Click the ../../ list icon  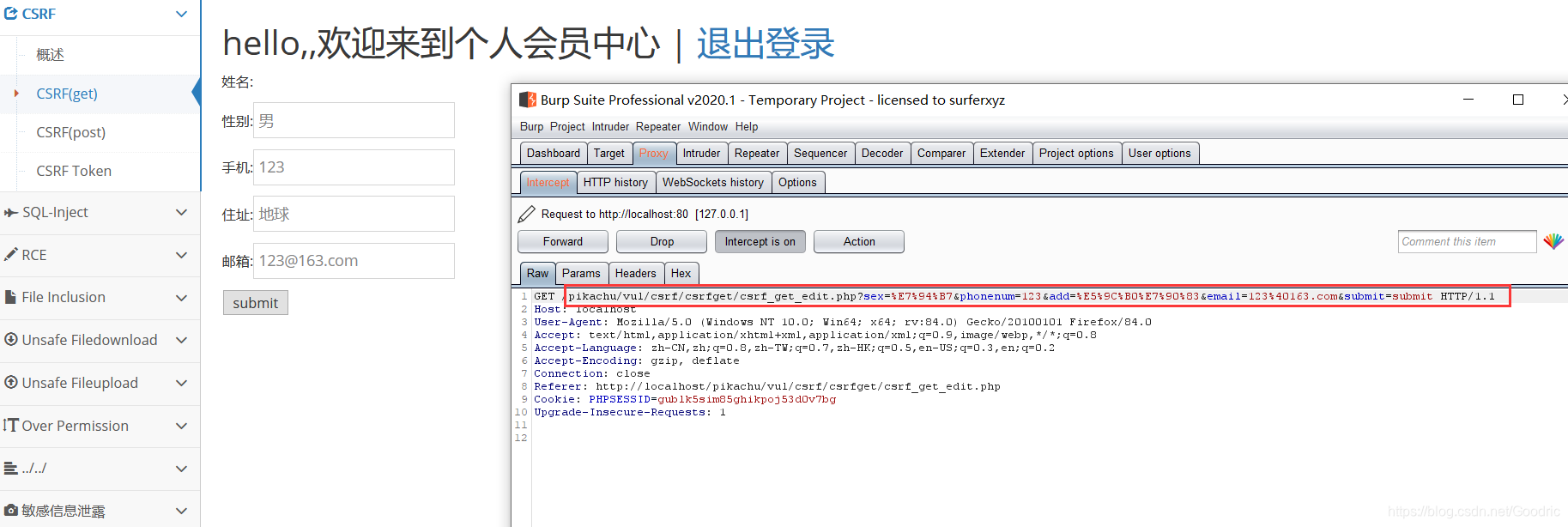coord(11,468)
